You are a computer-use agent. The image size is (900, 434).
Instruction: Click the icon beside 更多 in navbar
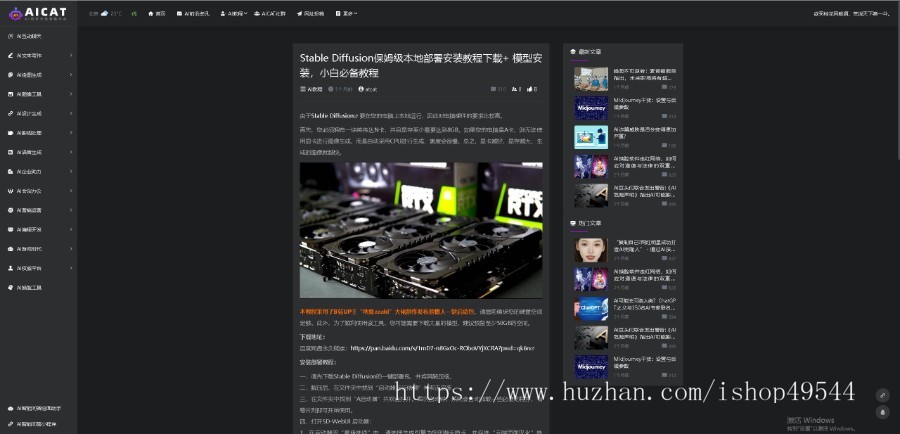point(338,13)
